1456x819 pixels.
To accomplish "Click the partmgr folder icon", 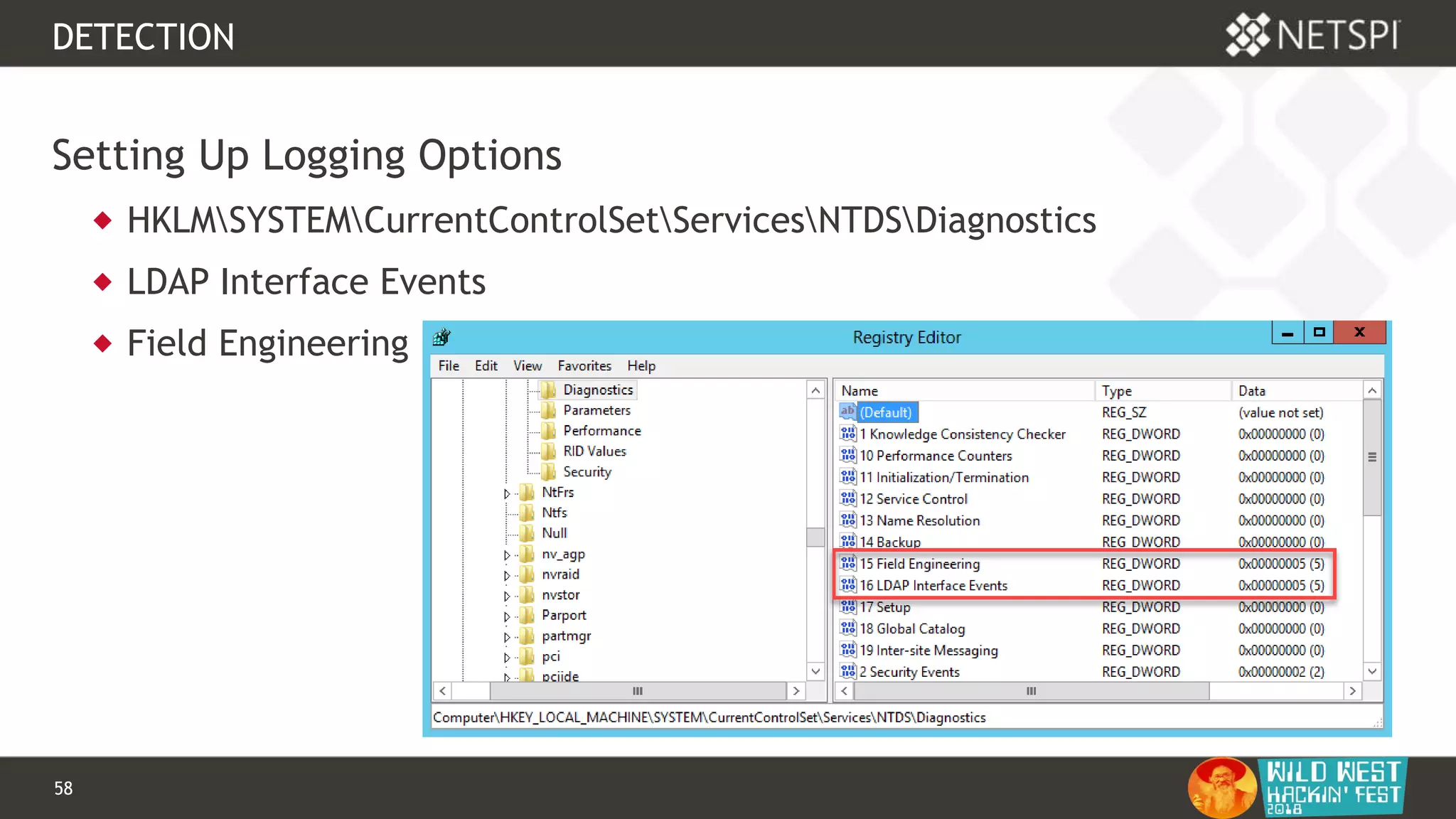I will click(x=527, y=636).
